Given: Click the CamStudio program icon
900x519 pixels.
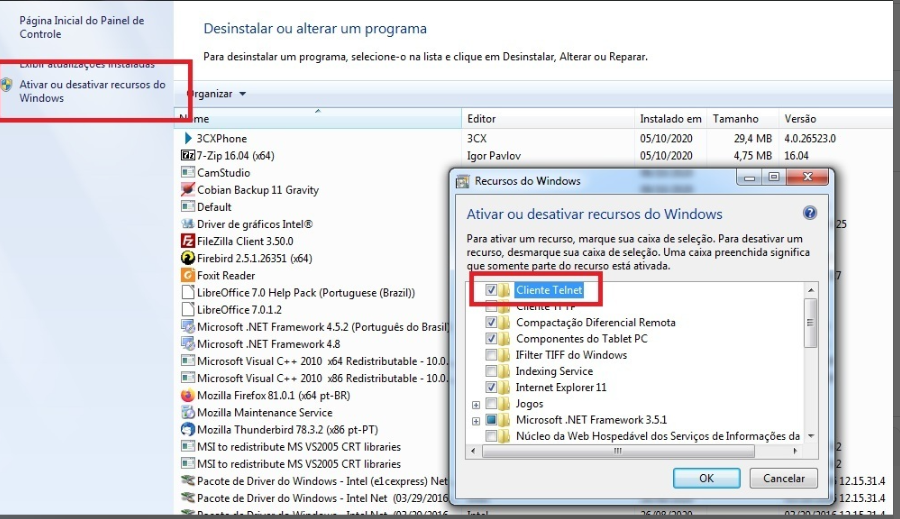Looking at the screenshot, I should coord(188,172).
